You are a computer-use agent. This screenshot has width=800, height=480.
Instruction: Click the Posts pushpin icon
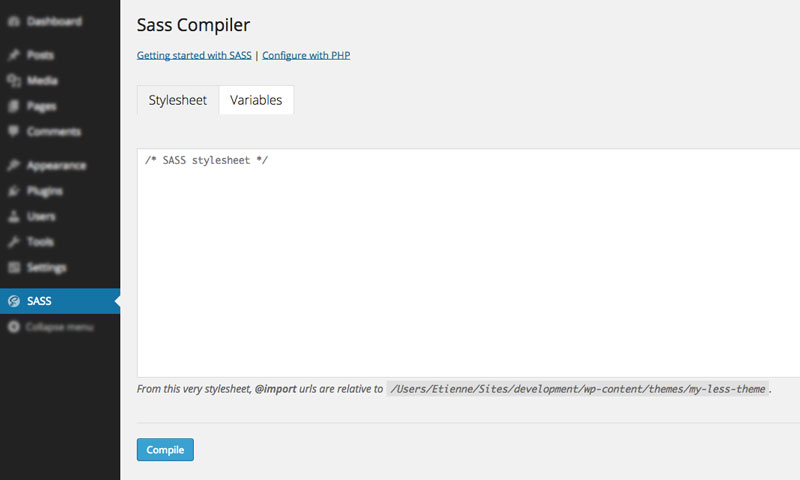click(x=14, y=55)
